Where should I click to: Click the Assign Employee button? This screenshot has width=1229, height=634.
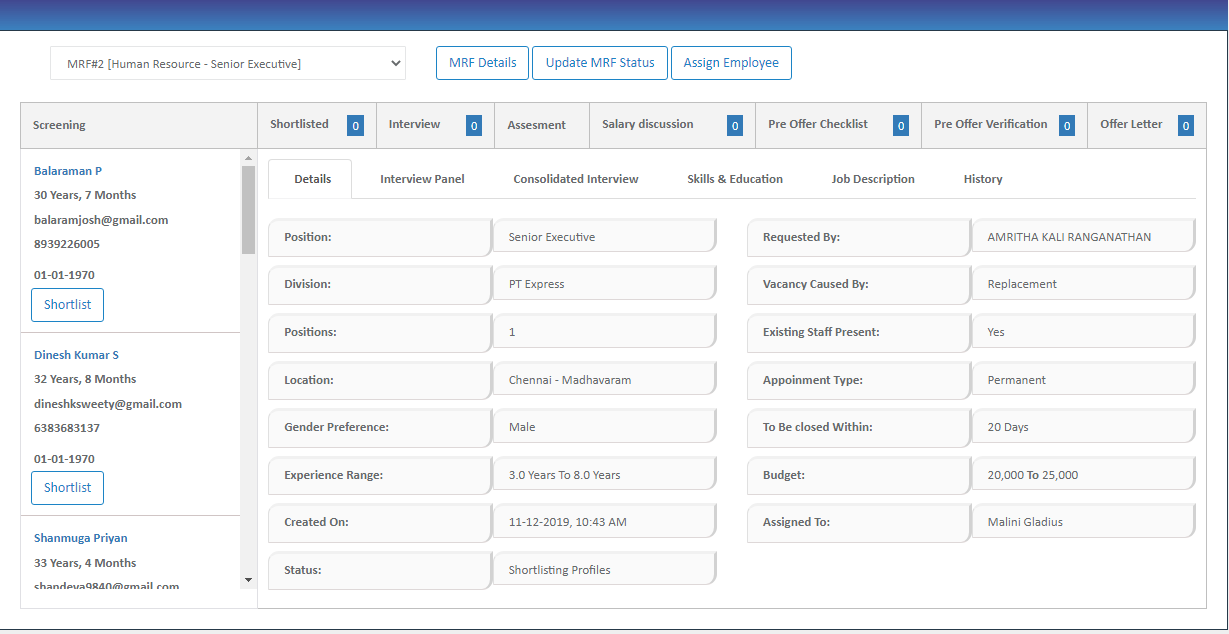point(731,62)
